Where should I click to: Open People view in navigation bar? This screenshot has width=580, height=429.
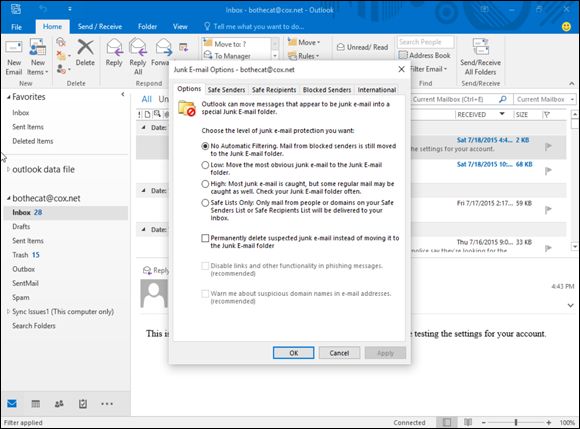[x=59, y=403]
